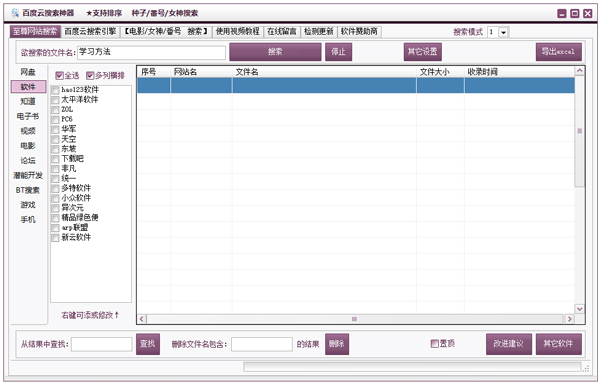Check the 下载吧 checkbox
The height and width of the screenshot is (383, 600).
click(55, 159)
